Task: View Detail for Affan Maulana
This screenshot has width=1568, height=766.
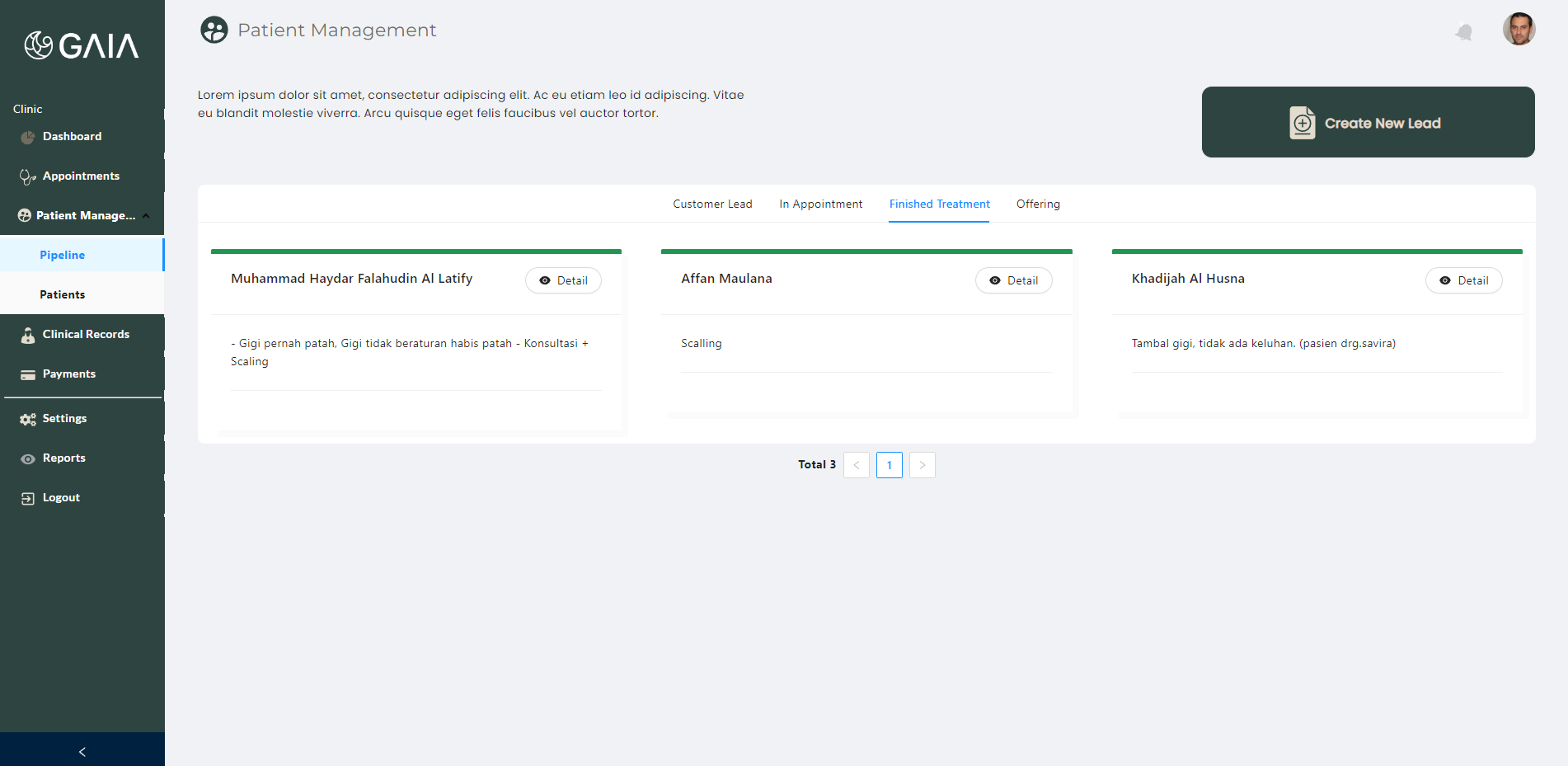Action: [x=1013, y=280]
